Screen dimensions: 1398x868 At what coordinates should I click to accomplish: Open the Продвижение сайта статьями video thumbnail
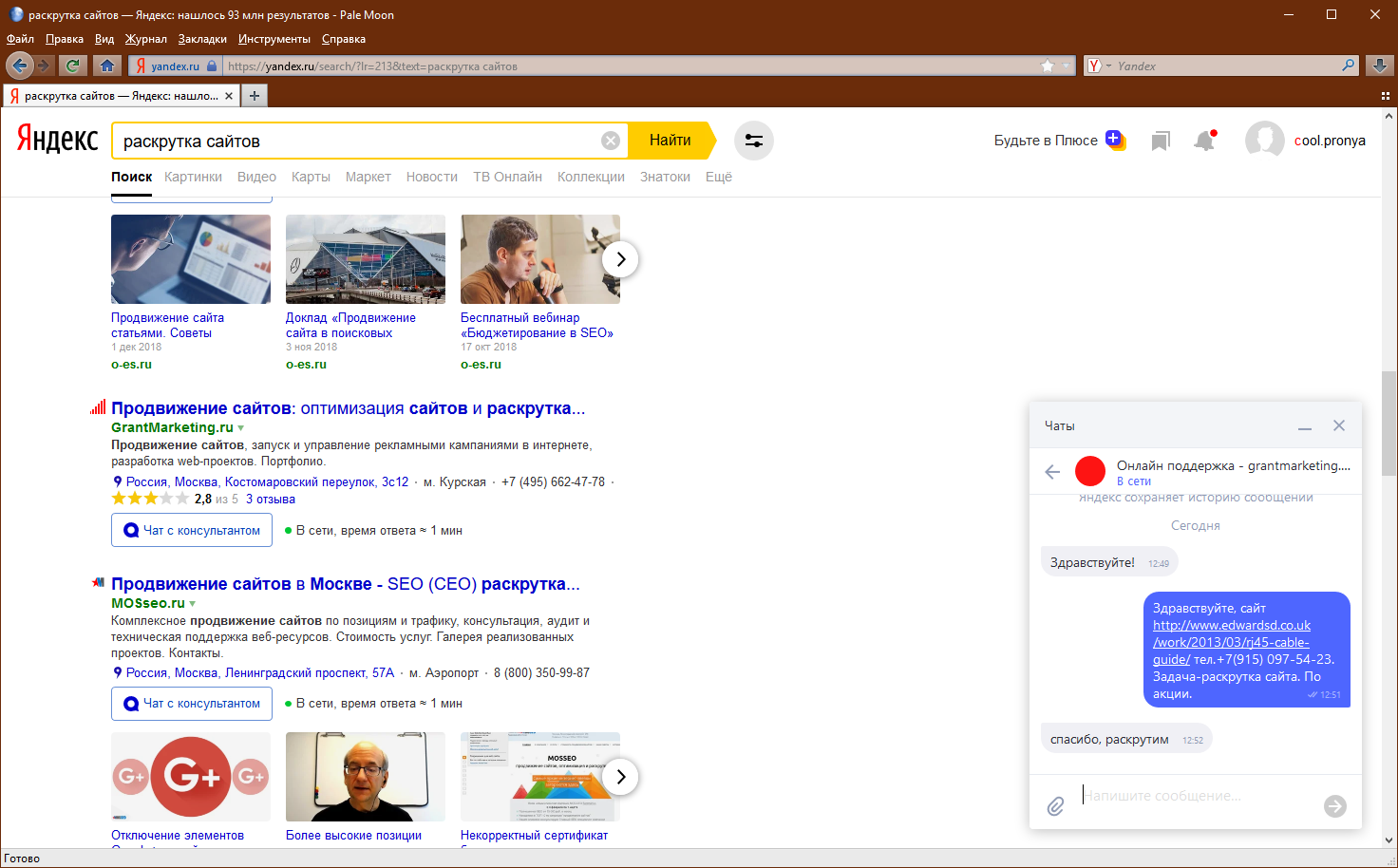191,259
